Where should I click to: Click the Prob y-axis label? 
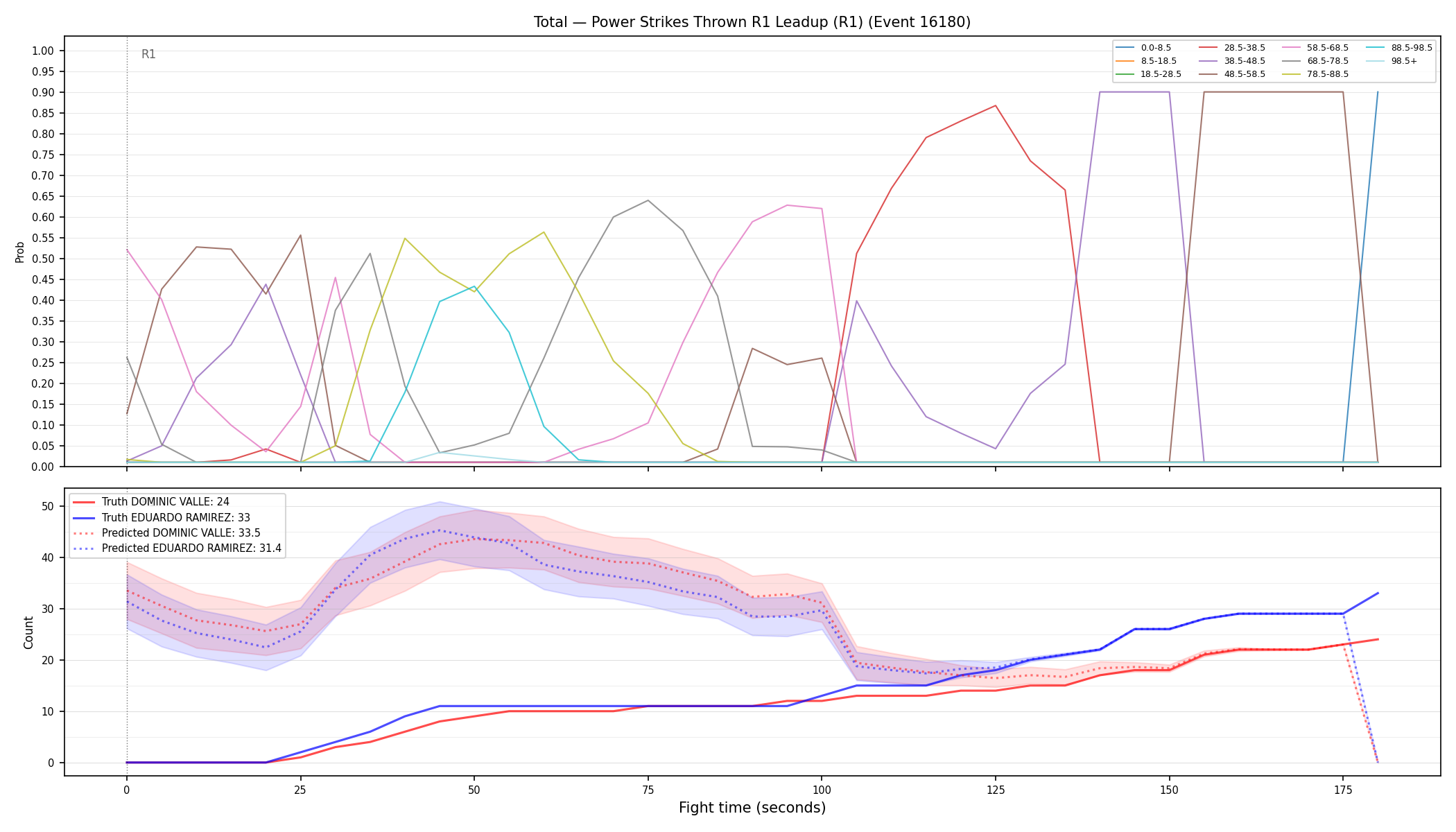pyautogui.click(x=19, y=252)
